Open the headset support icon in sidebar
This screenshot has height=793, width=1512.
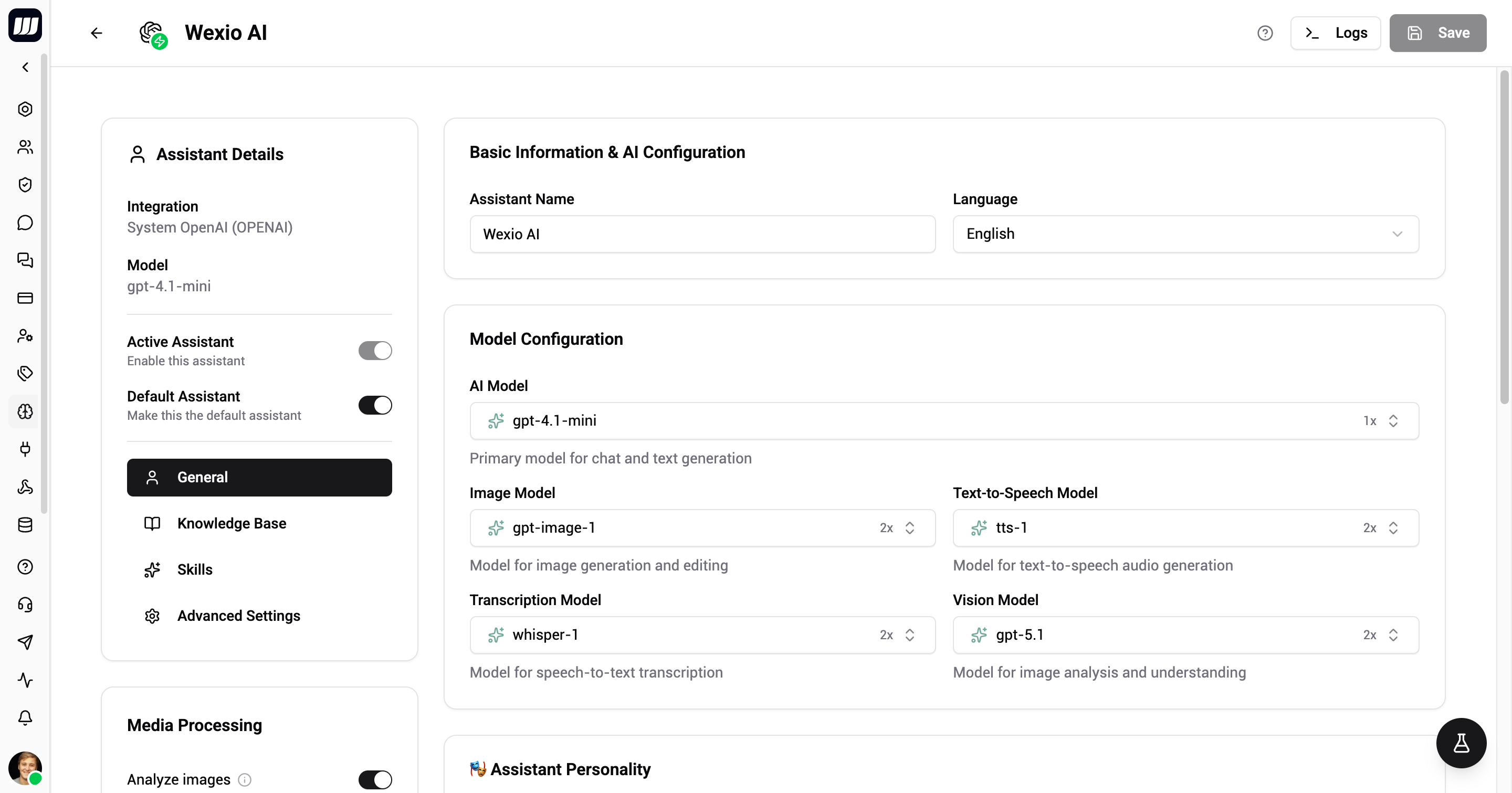25,605
